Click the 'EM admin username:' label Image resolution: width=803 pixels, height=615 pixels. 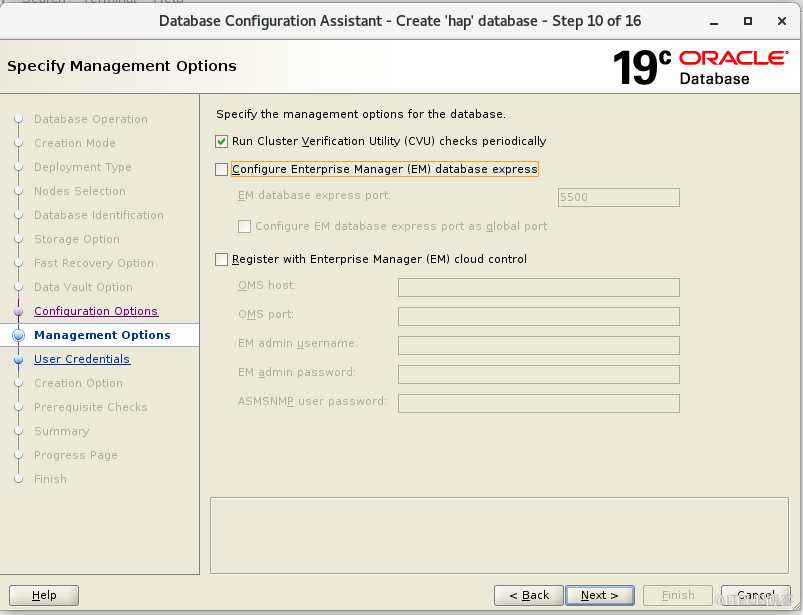click(298, 343)
